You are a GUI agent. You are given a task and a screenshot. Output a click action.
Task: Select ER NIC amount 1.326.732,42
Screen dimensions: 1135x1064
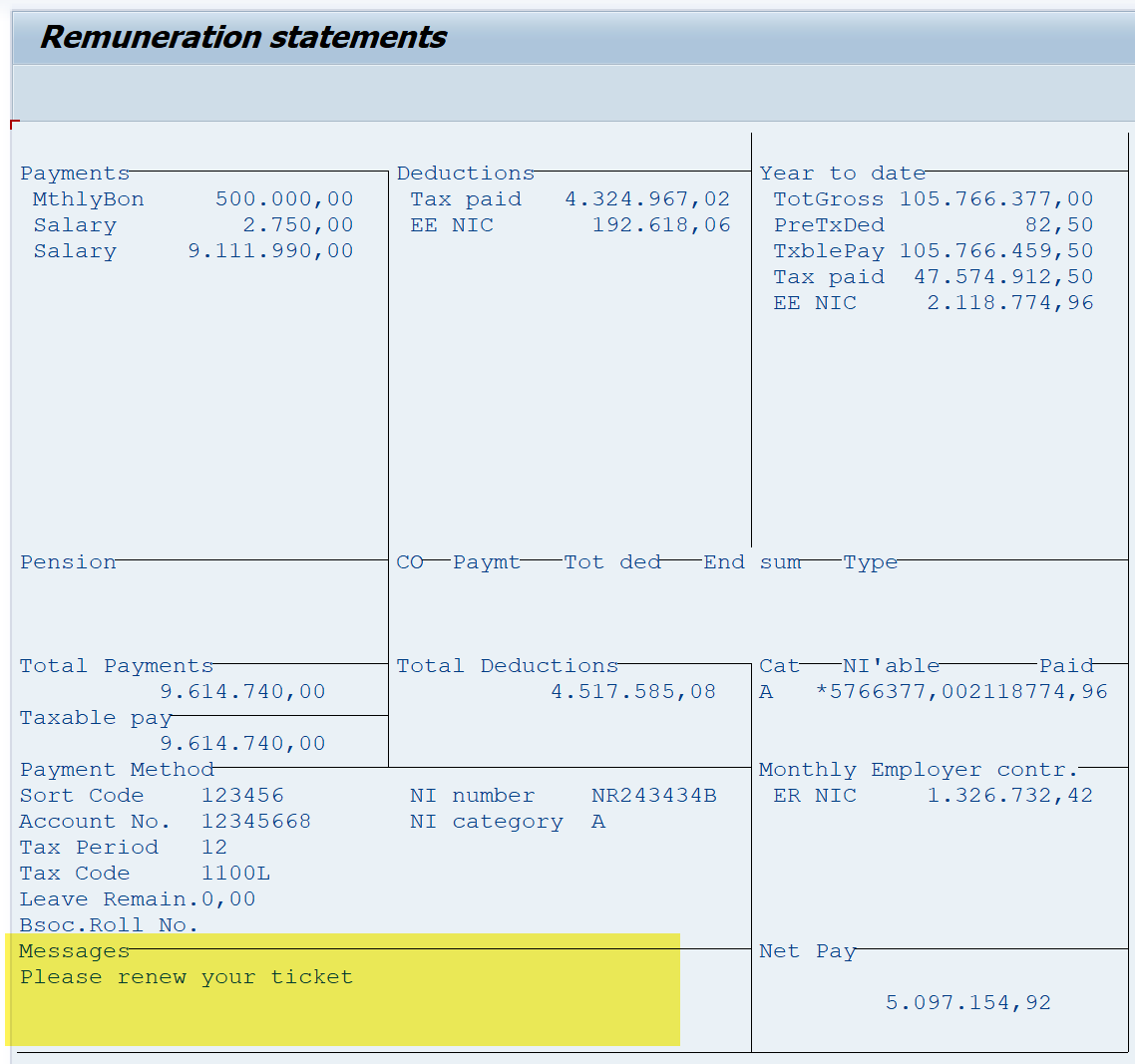(x=1010, y=796)
